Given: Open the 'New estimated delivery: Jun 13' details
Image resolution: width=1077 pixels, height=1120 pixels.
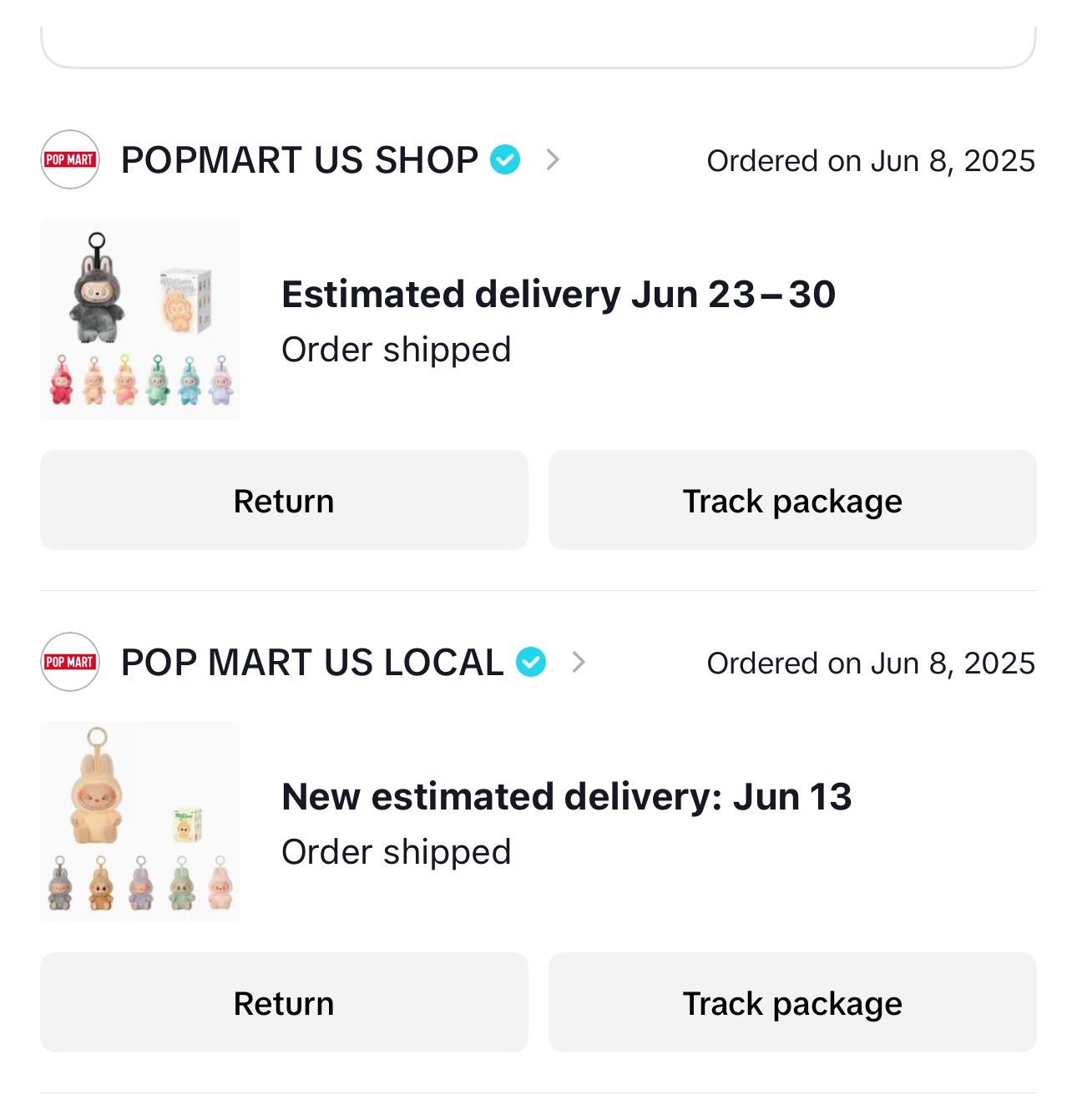Looking at the screenshot, I should pos(567,797).
